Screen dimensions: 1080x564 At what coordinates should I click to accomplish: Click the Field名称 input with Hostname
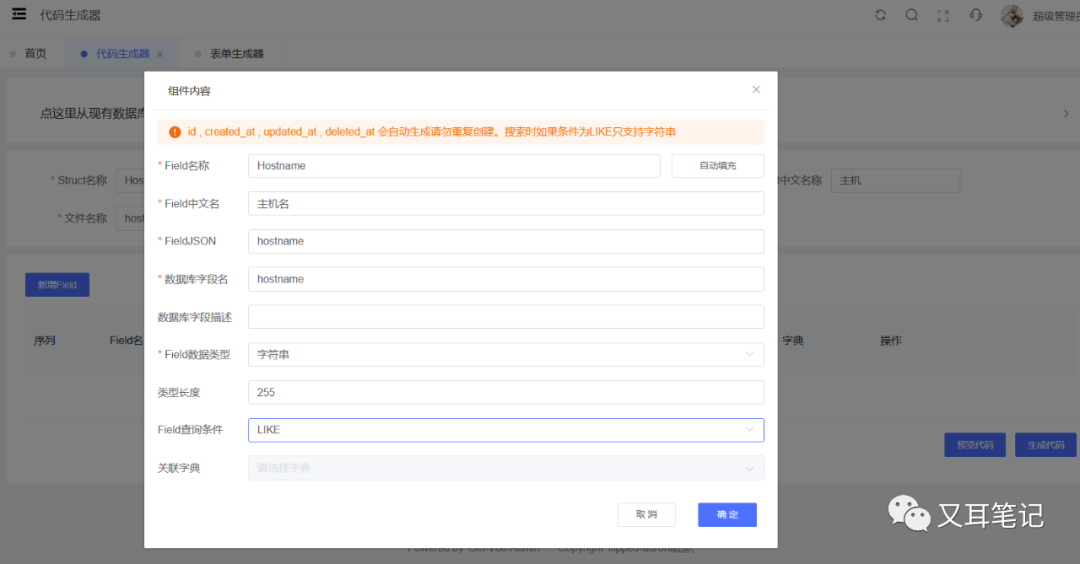click(x=454, y=166)
